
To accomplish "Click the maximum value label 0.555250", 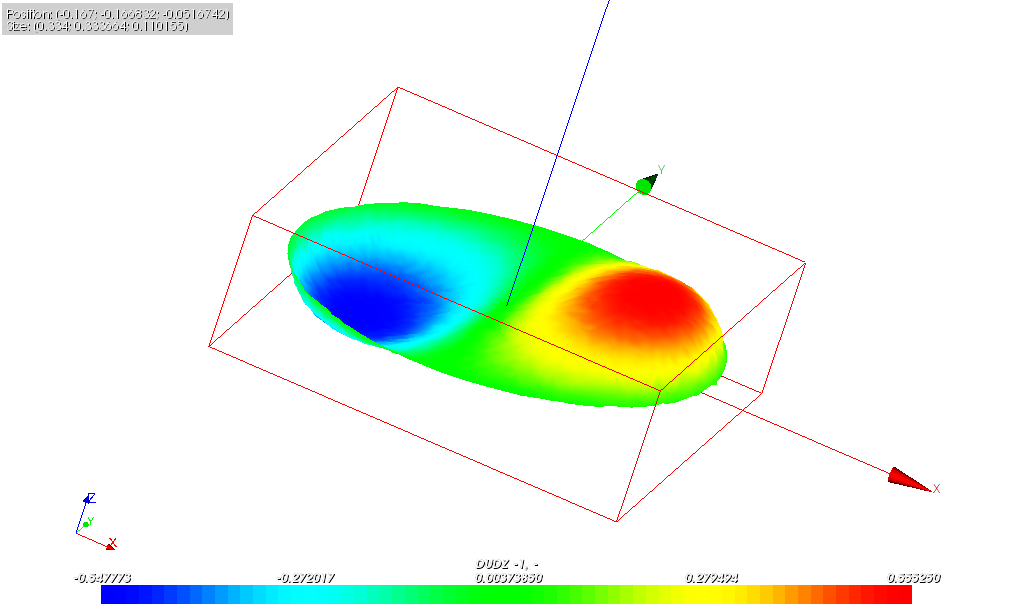I will pyautogui.click(x=914, y=578).
